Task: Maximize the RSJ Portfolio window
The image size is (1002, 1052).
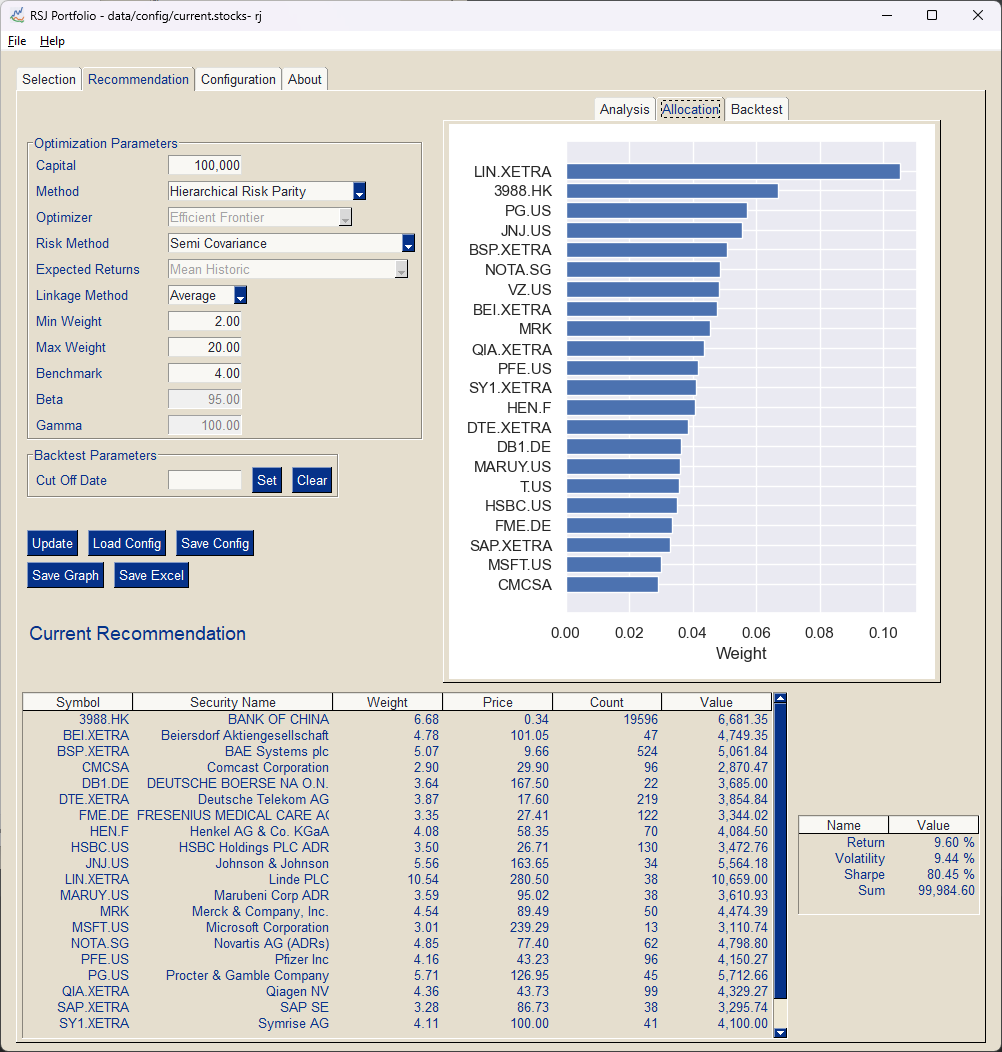Action: tap(932, 15)
